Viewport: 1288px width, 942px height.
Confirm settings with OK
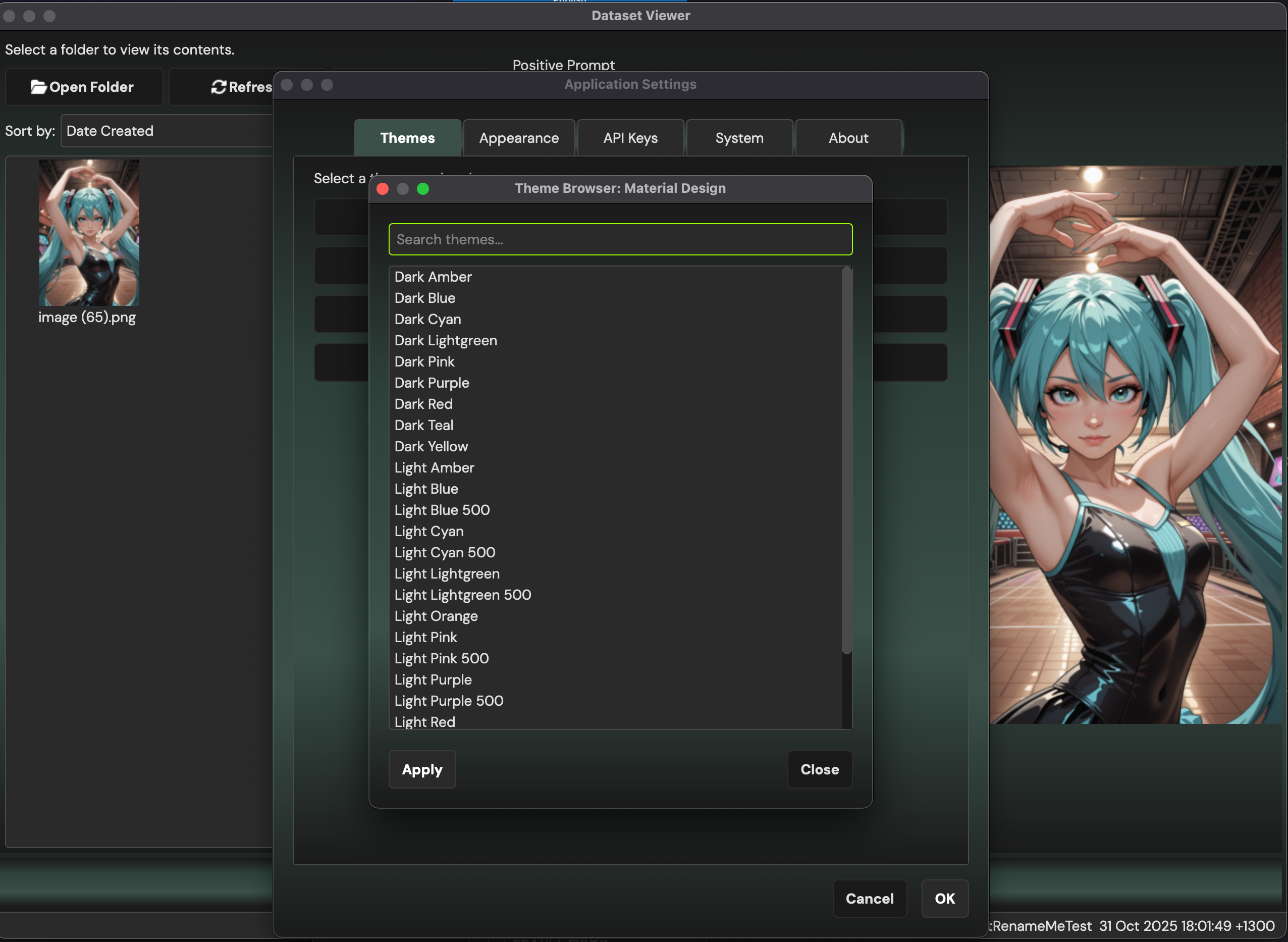coord(944,899)
